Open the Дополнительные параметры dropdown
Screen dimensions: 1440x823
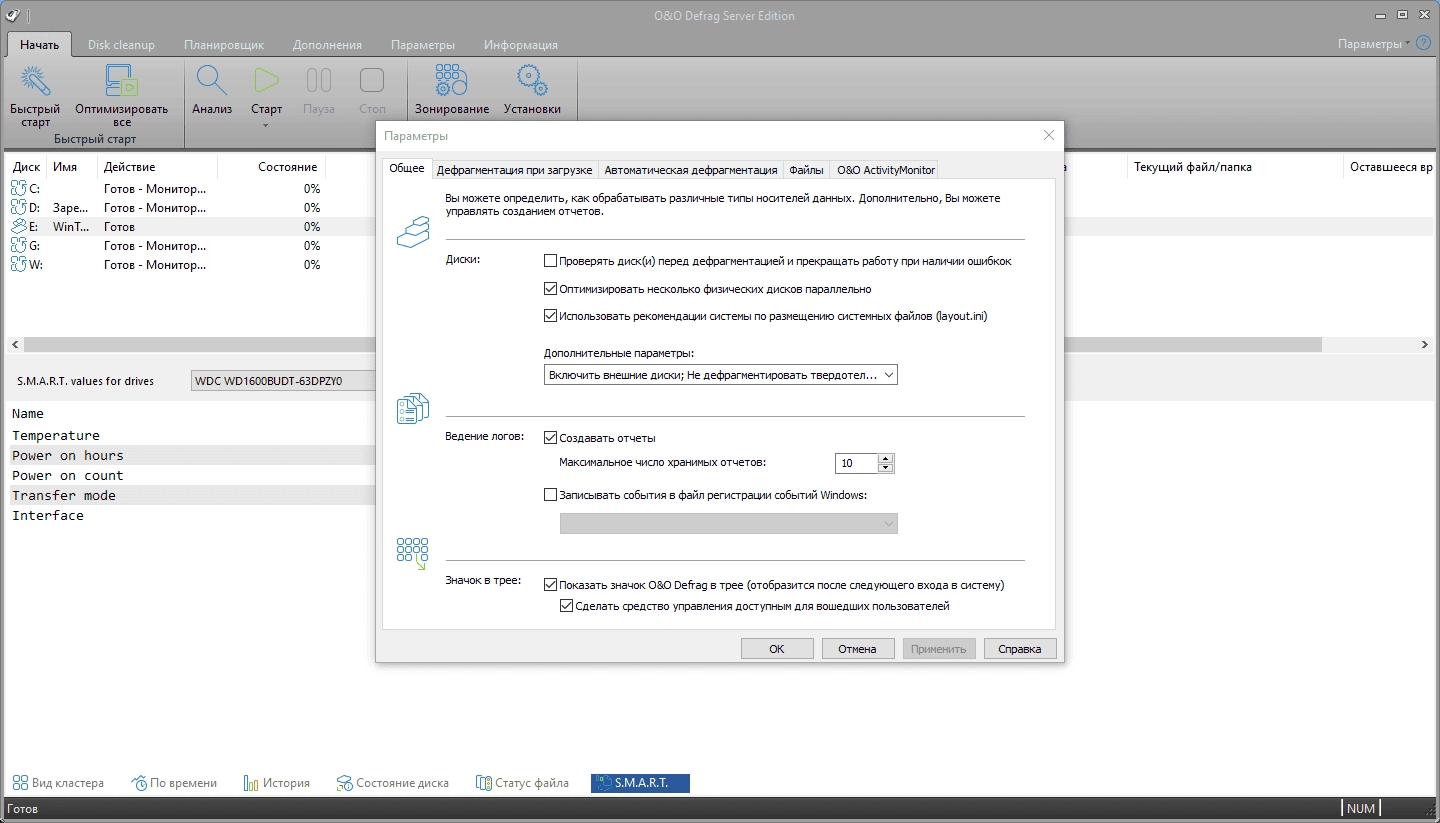(721, 375)
